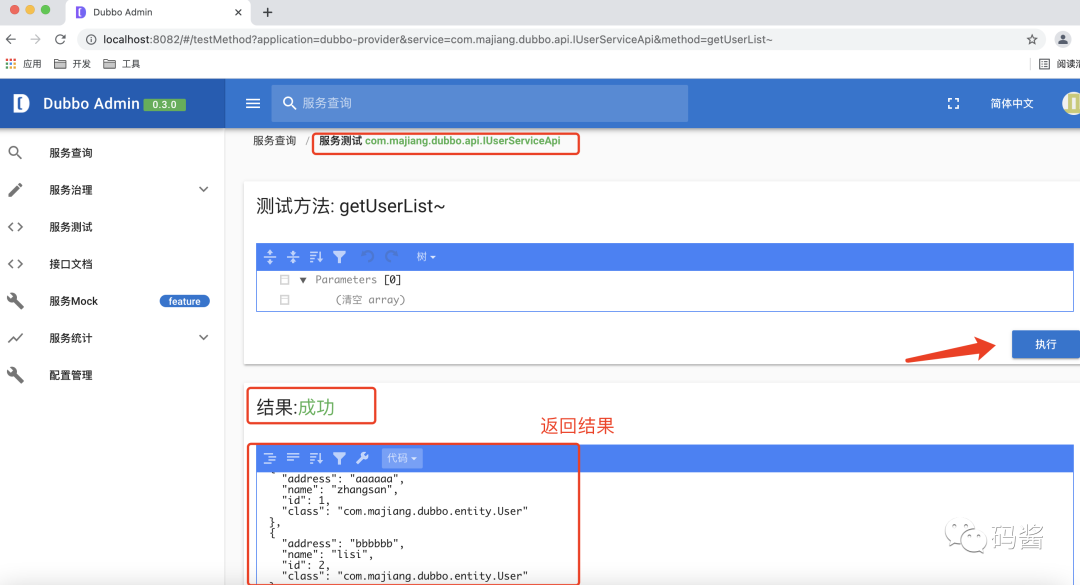
Task: Click the code brackets icon beside 服务测试
Action: pos(15,227)
